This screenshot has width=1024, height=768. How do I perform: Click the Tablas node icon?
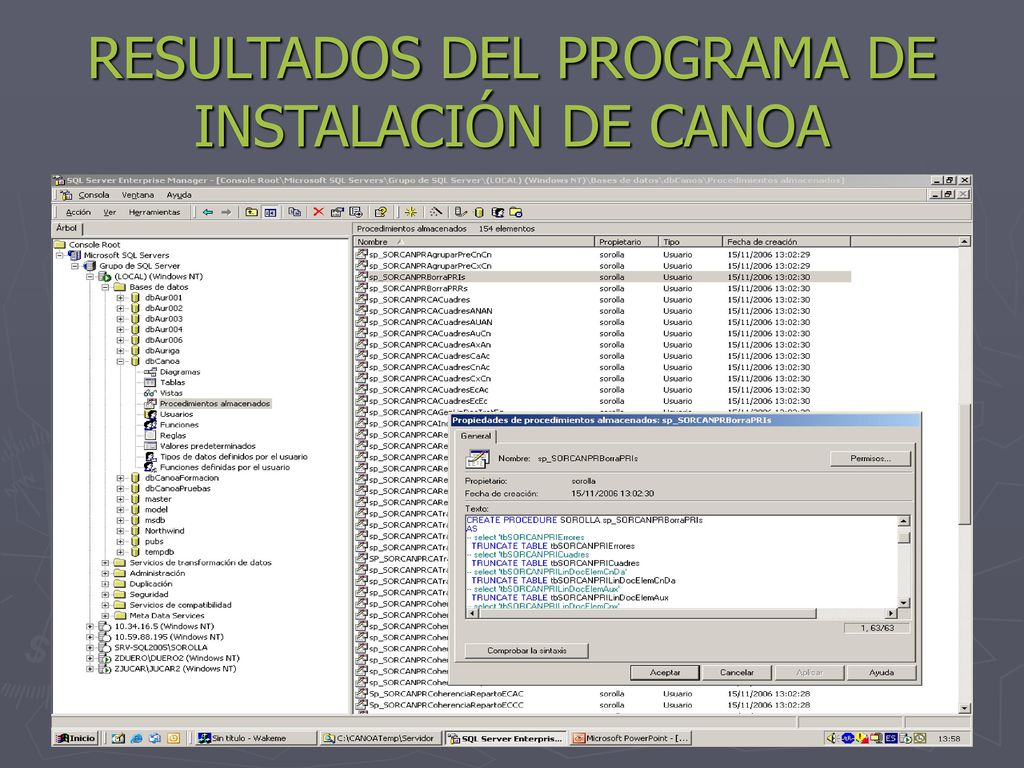[150, 382]
